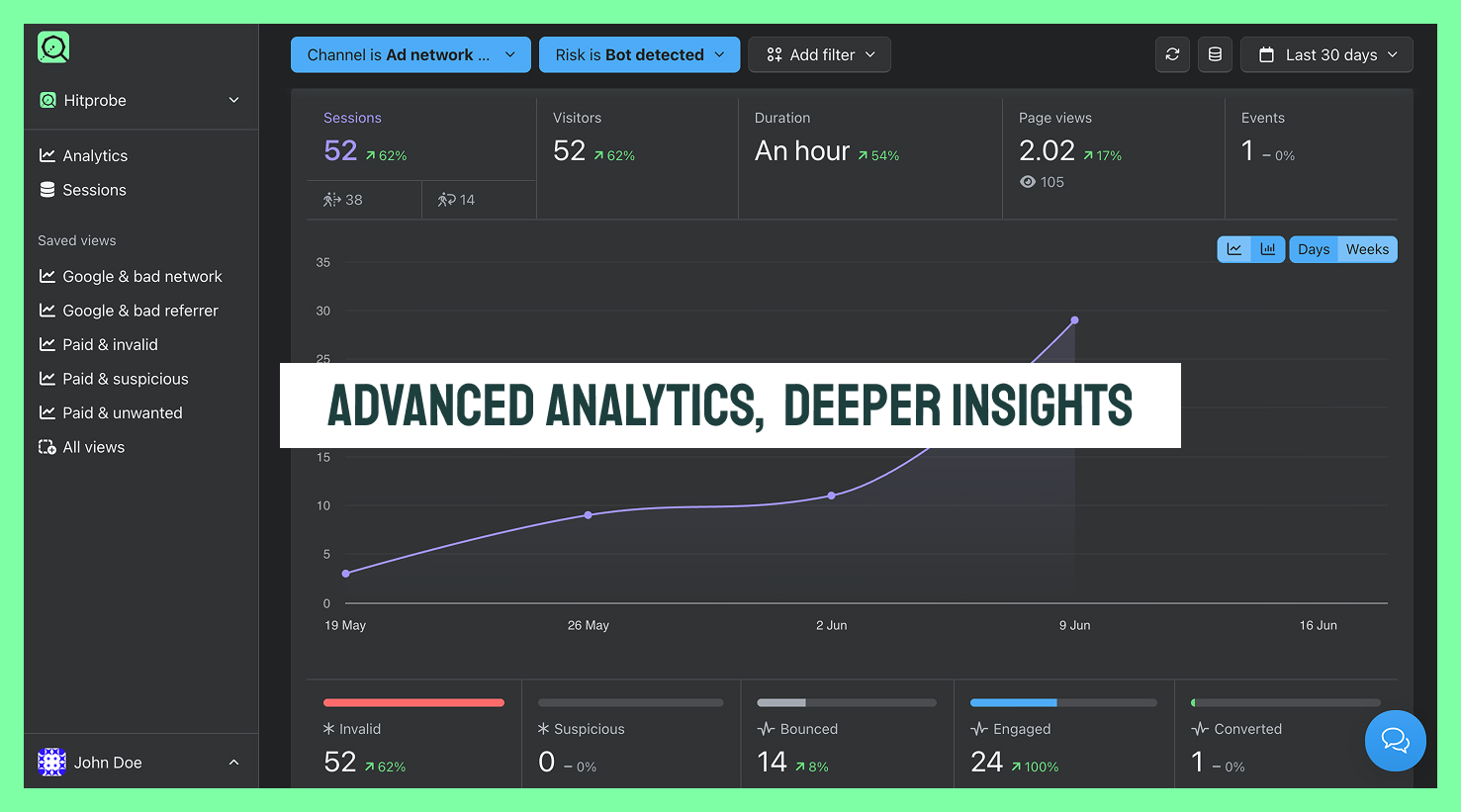
Task: Select the Visitors metric card
Action: click(x=637, y=158)
